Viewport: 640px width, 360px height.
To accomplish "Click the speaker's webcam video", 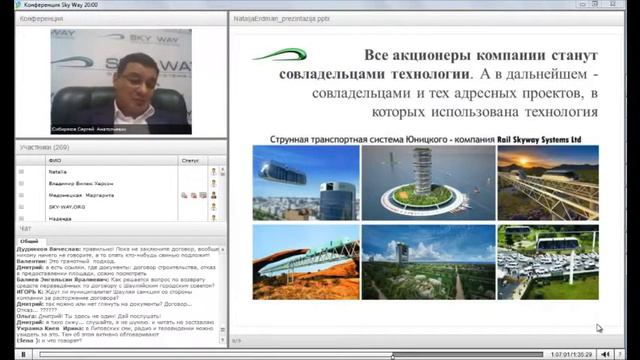I will pos(121,81).
